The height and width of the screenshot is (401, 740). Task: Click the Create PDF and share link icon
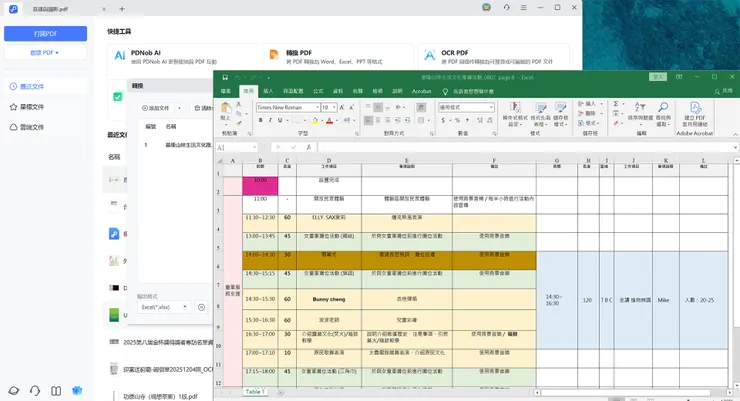tap(695, 108)
